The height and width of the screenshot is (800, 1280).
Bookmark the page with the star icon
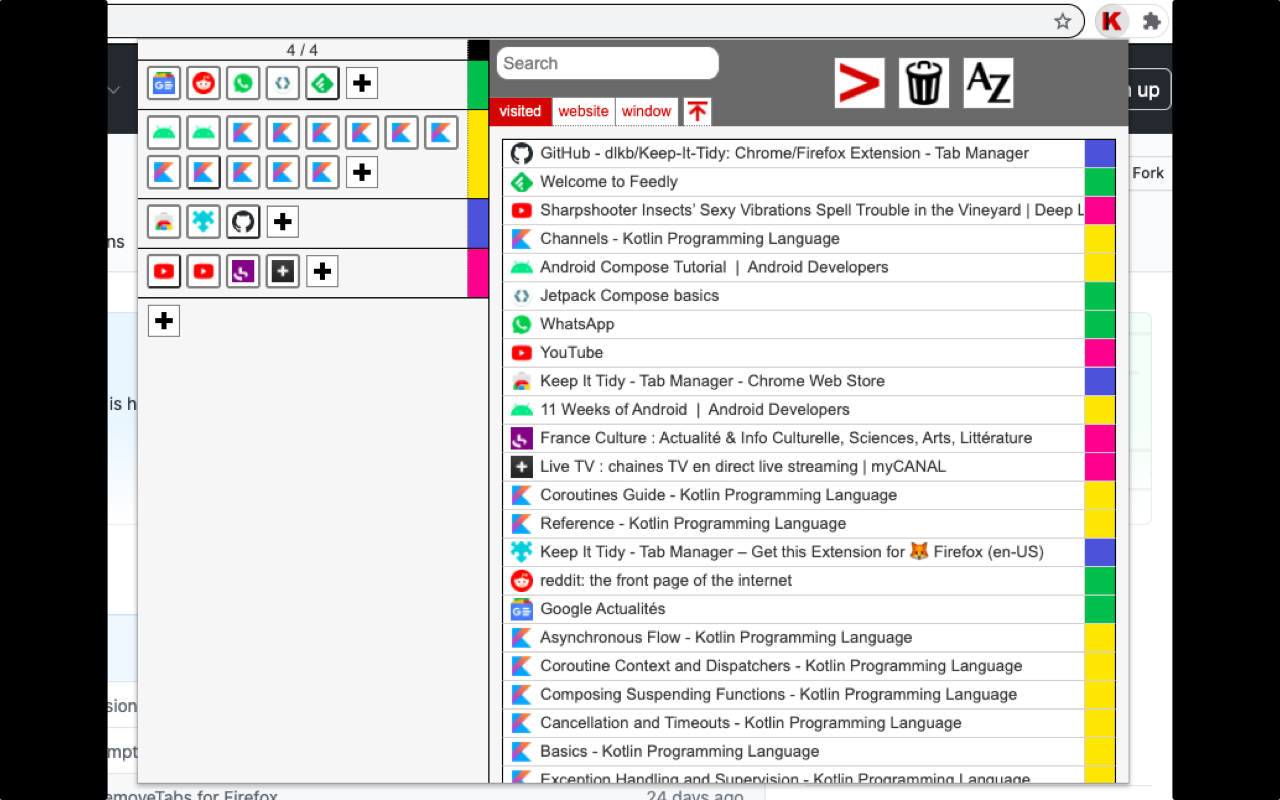pyautogui.click(x=1063, y=21)
